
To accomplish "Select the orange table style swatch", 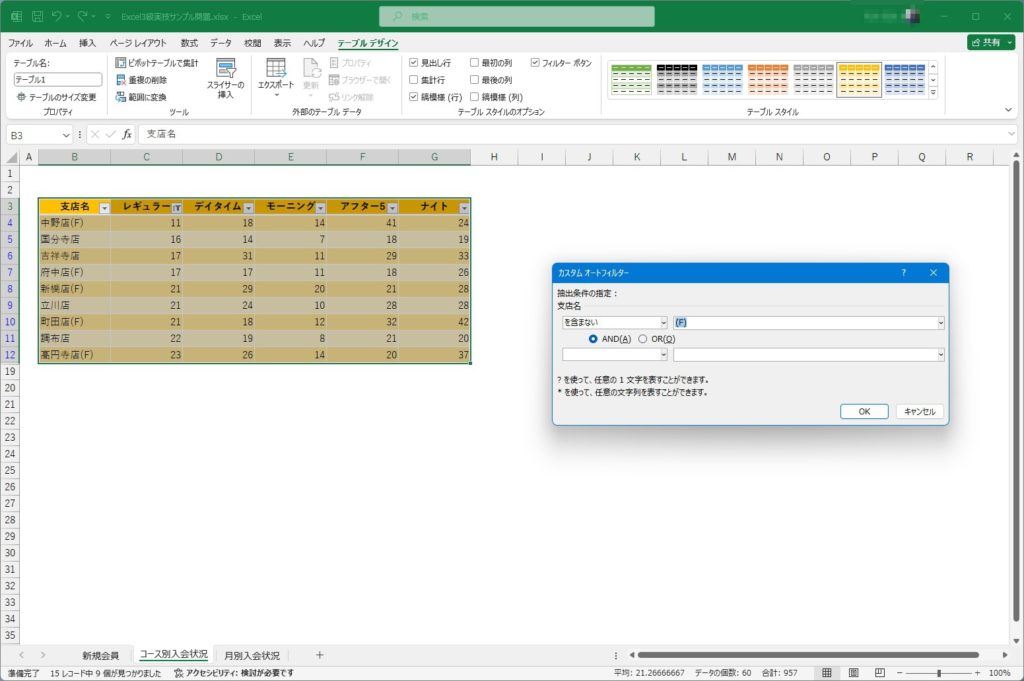I will [768, 79].
